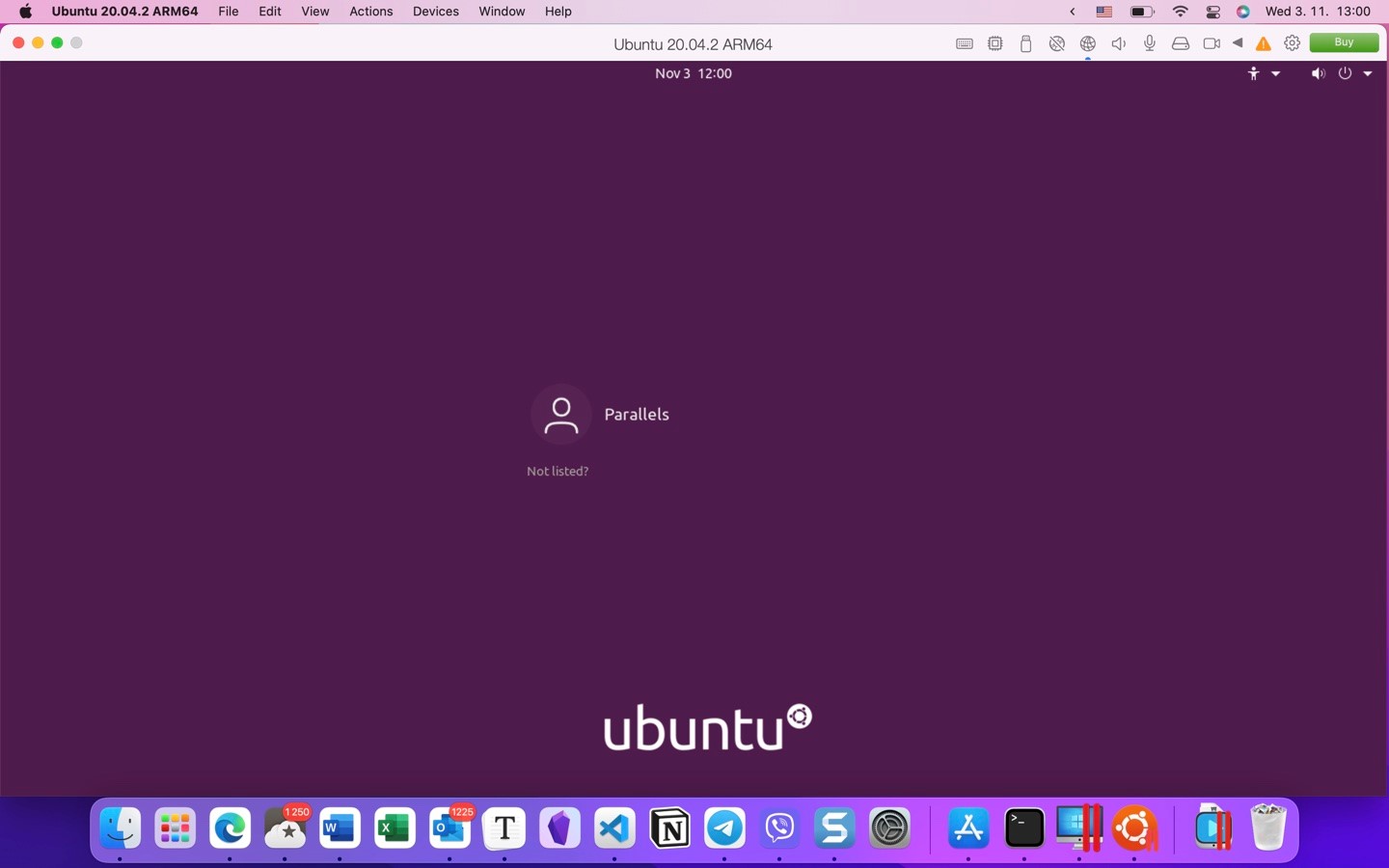This screenshot has height=868, width=1389.
Task: Open Notion from the Dock
Action: tap(669, 827)
